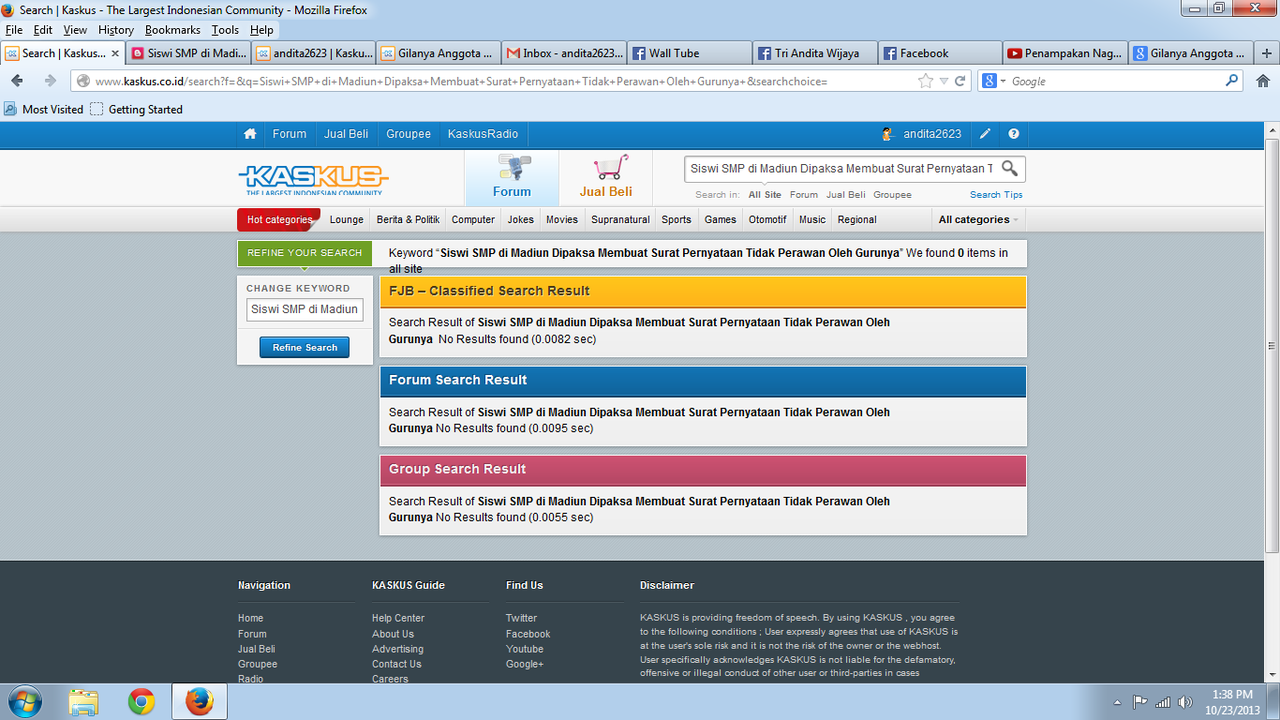Open the Edit menu
The width and height of the screenshot is (1280, 720).
(43, 30)
